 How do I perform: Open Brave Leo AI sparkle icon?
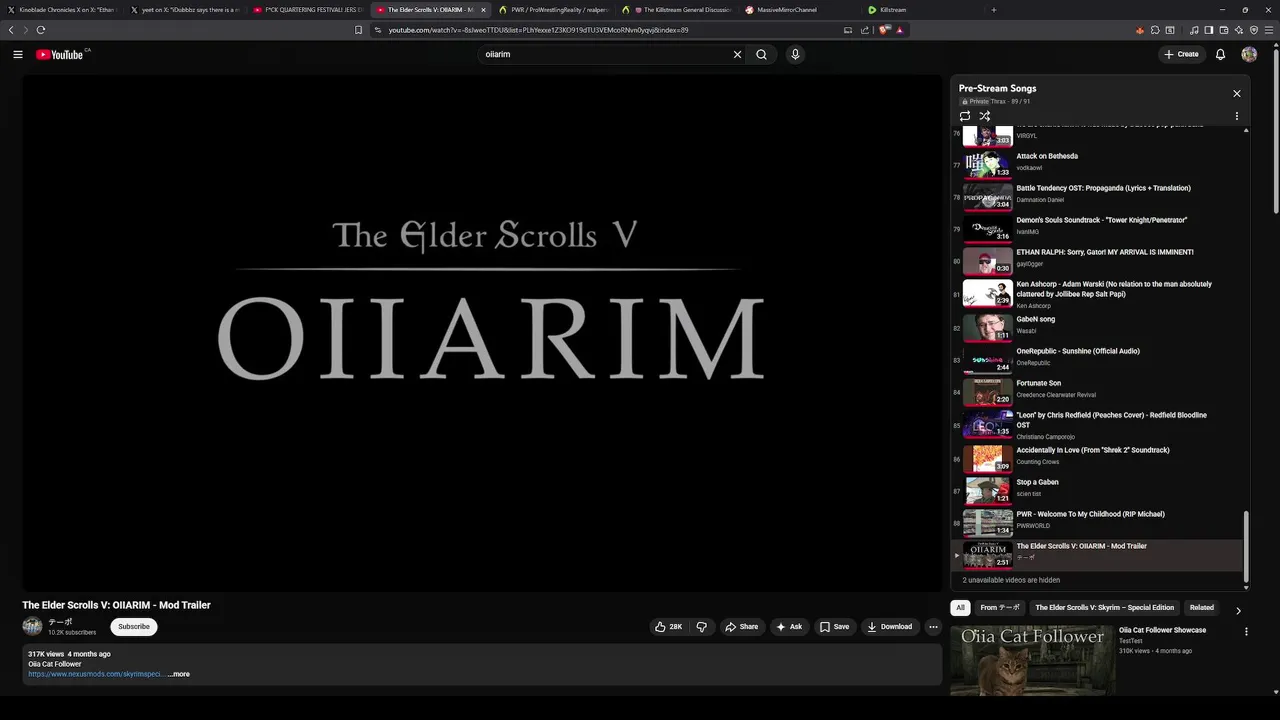pyautogui.click(x=1239, y=30)
